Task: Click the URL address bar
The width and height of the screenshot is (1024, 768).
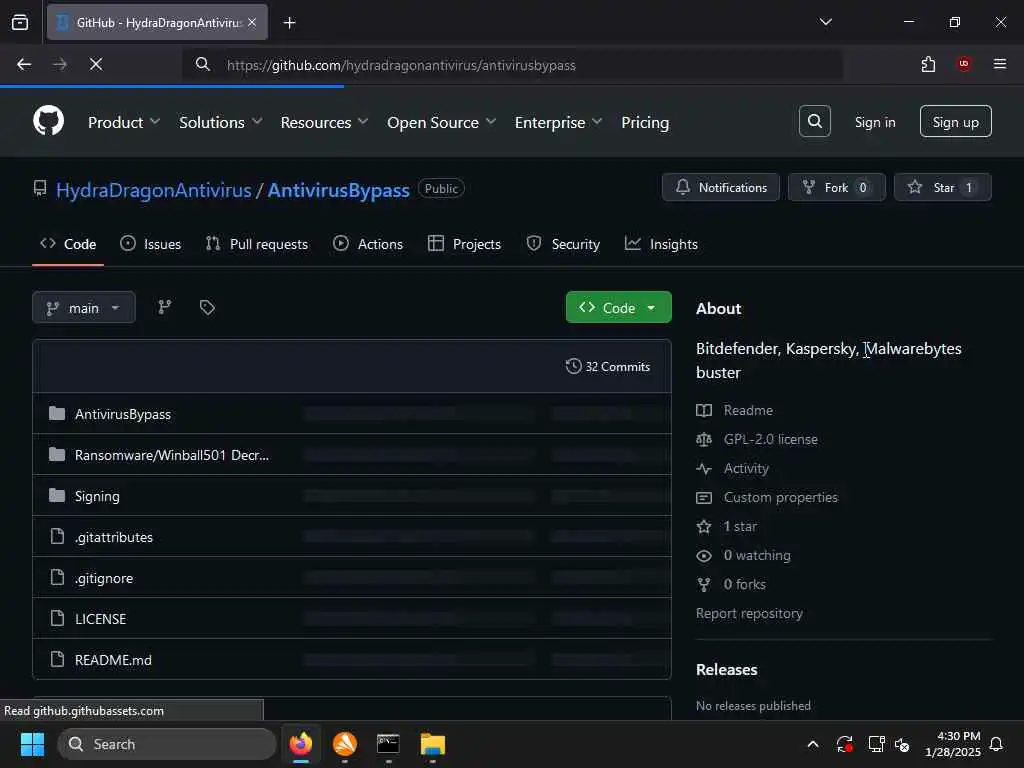Action: pyautogui.click(x=512, y=65)
